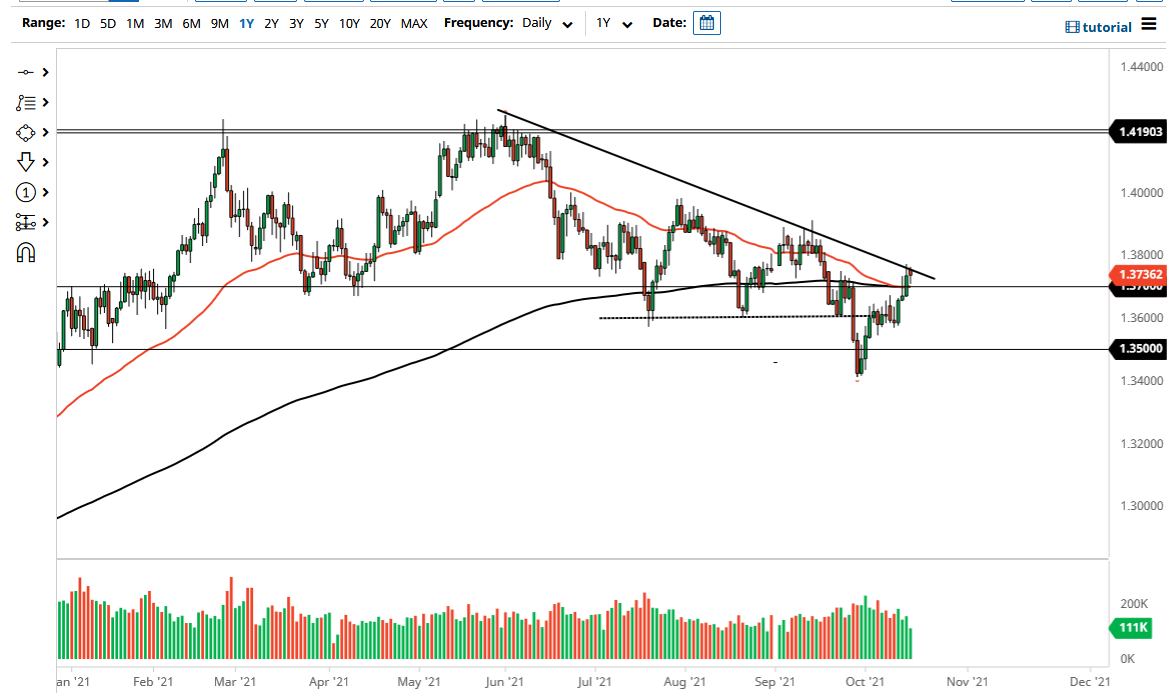Select the line drawing tool
The image size is (1174, 696).
coord(26,72)
